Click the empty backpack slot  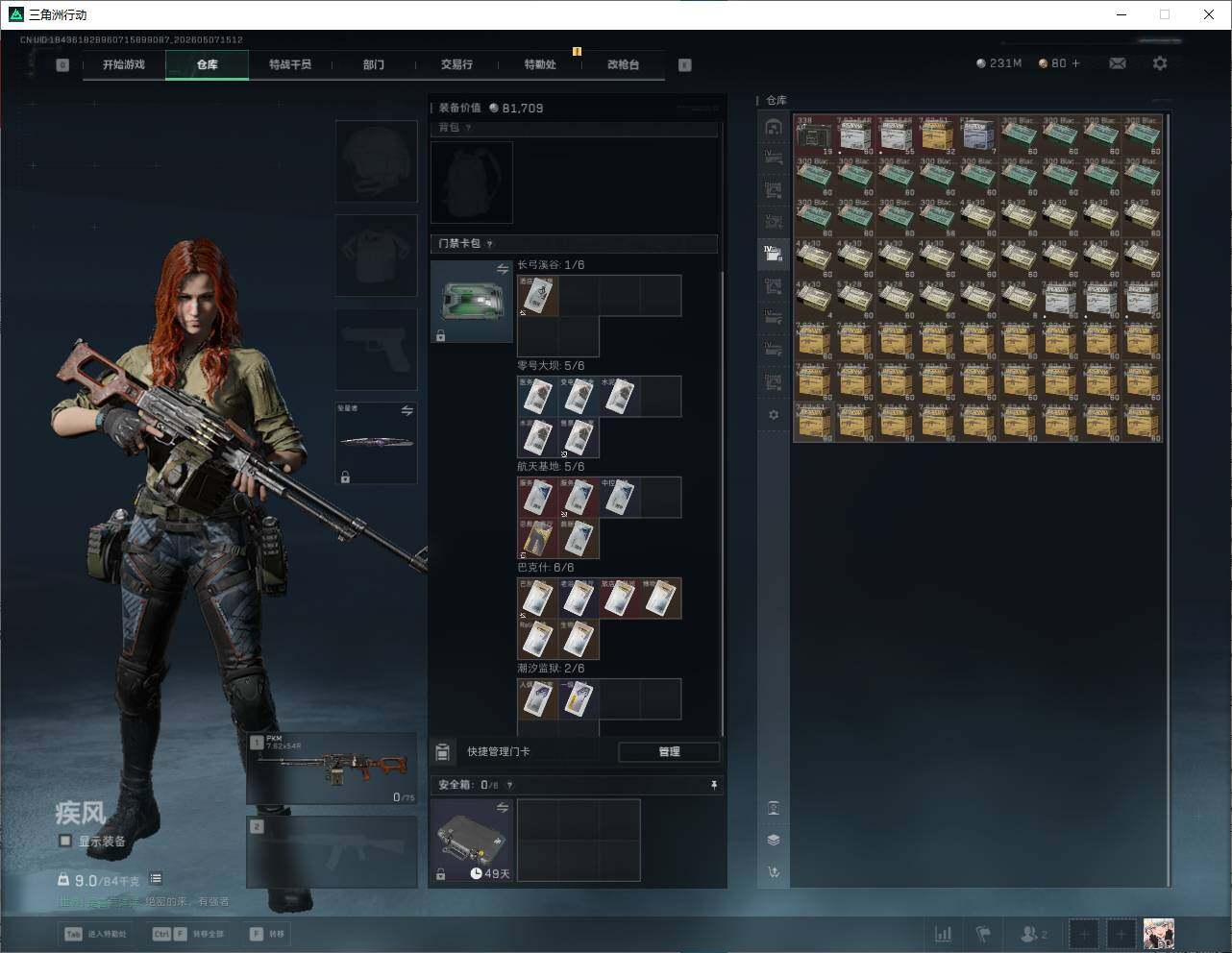pyautogui.click(x=472, y=183)
